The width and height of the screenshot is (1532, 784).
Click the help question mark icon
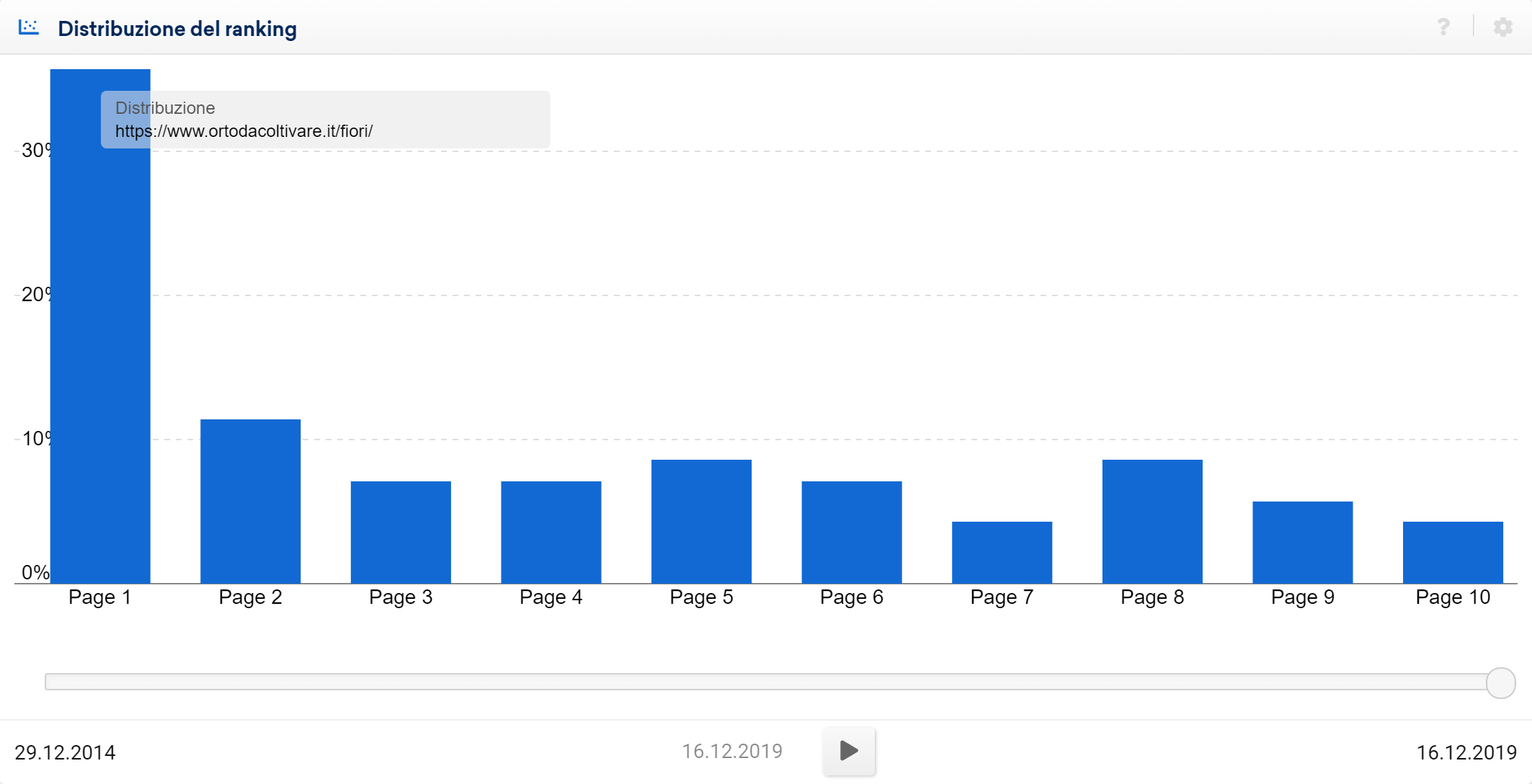1443,27
